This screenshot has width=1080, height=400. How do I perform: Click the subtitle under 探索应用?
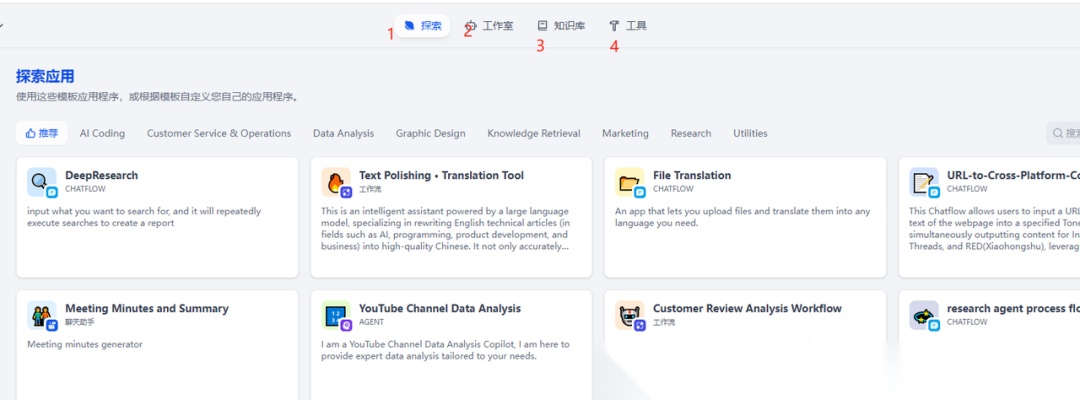(x=158, y=97)
